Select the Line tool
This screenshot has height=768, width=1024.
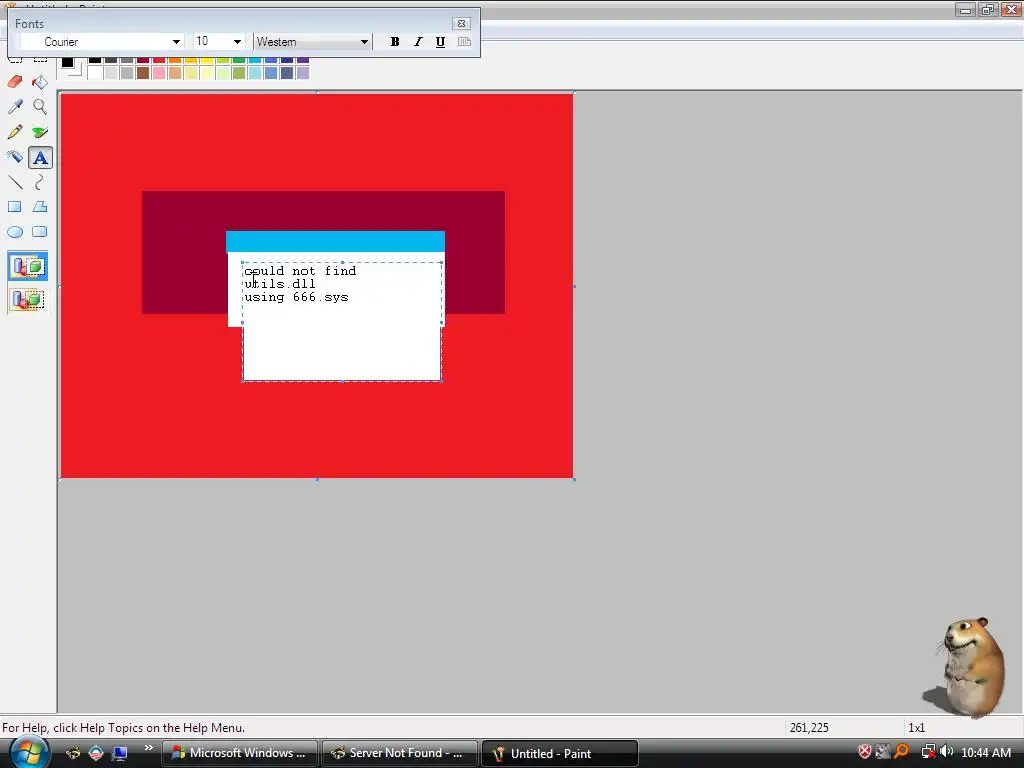(x=15, y=182)
